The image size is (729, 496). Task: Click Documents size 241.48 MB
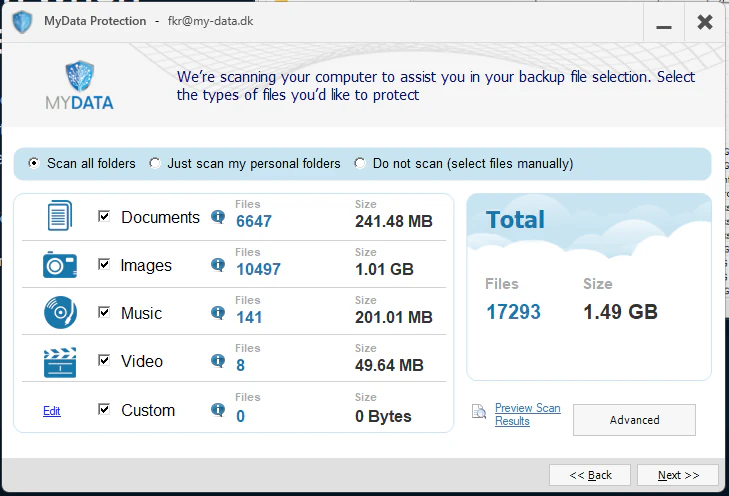click(394, 221)
